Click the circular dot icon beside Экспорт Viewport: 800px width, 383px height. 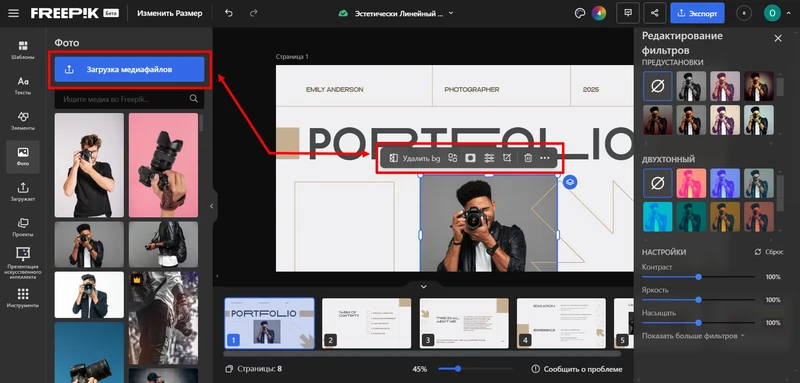point(744,13)
